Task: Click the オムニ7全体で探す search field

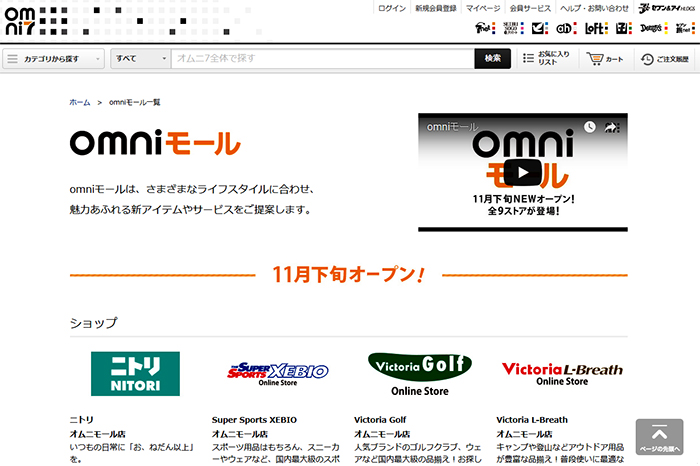Action: tap(323, 58)
